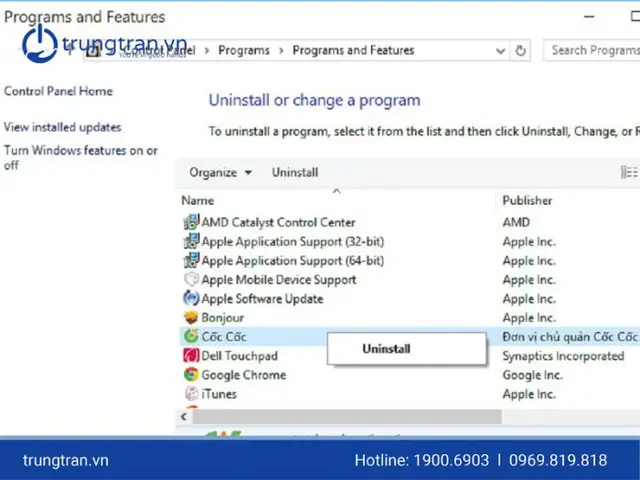Click Uninstall in the toolbar
Image resolution: width=640 pixels, height=480 pixels.
click(x=295, y=173)
